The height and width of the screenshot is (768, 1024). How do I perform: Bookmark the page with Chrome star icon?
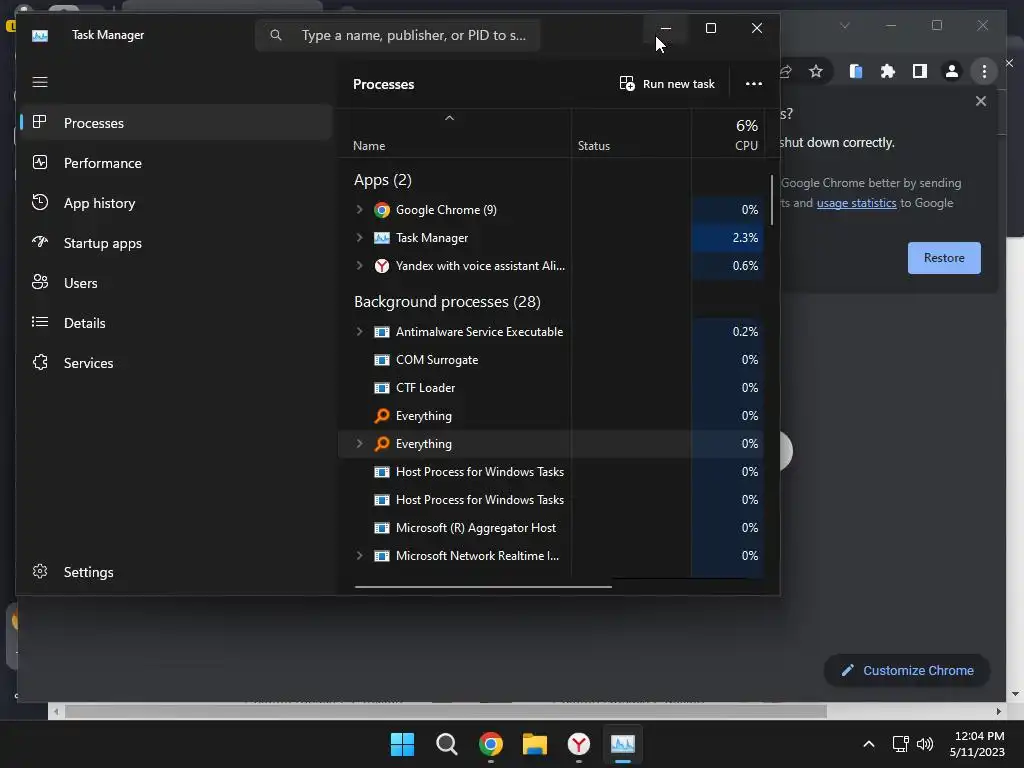click(x=816, y=71)
